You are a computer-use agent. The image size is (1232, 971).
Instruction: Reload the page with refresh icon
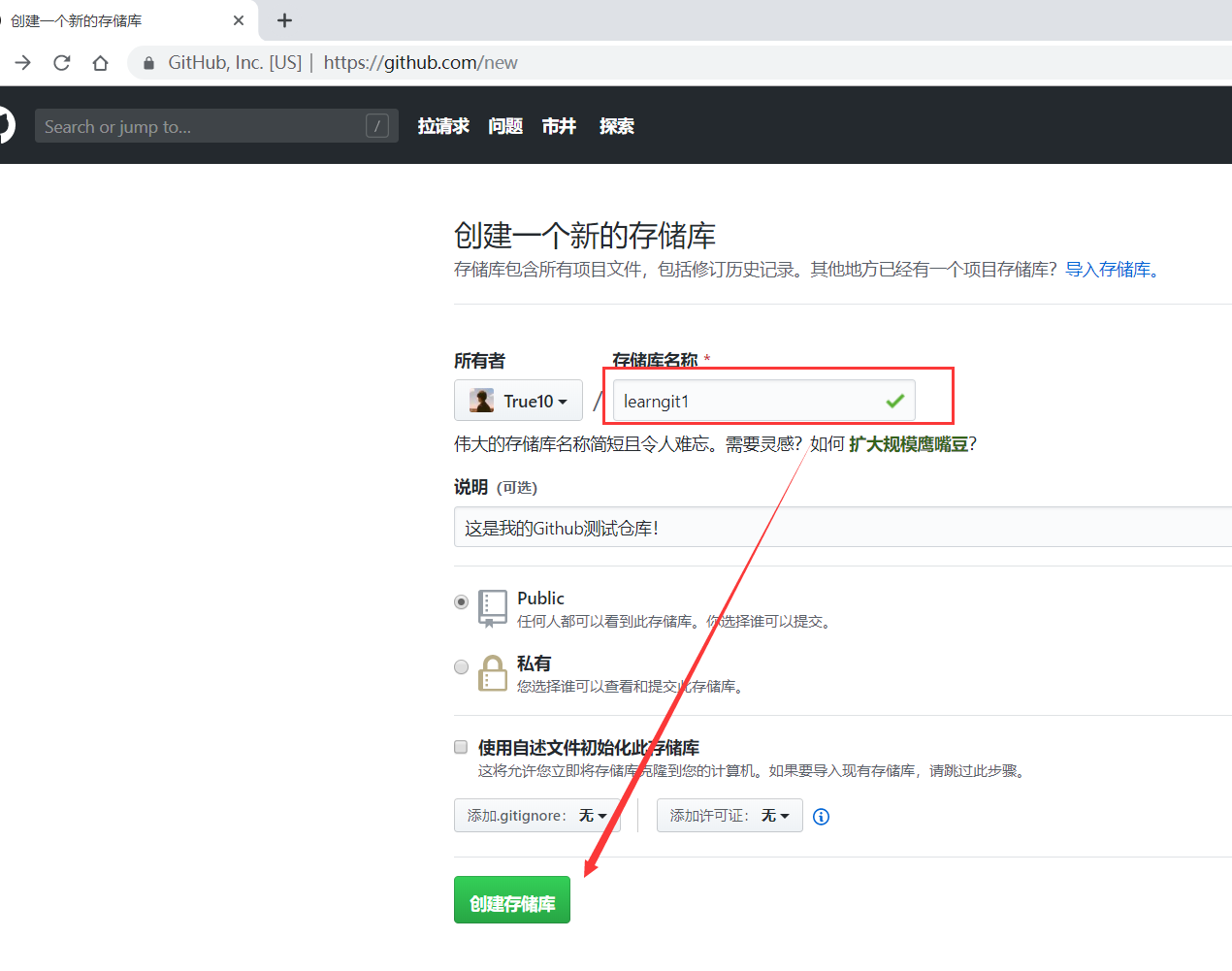point(62,63)
